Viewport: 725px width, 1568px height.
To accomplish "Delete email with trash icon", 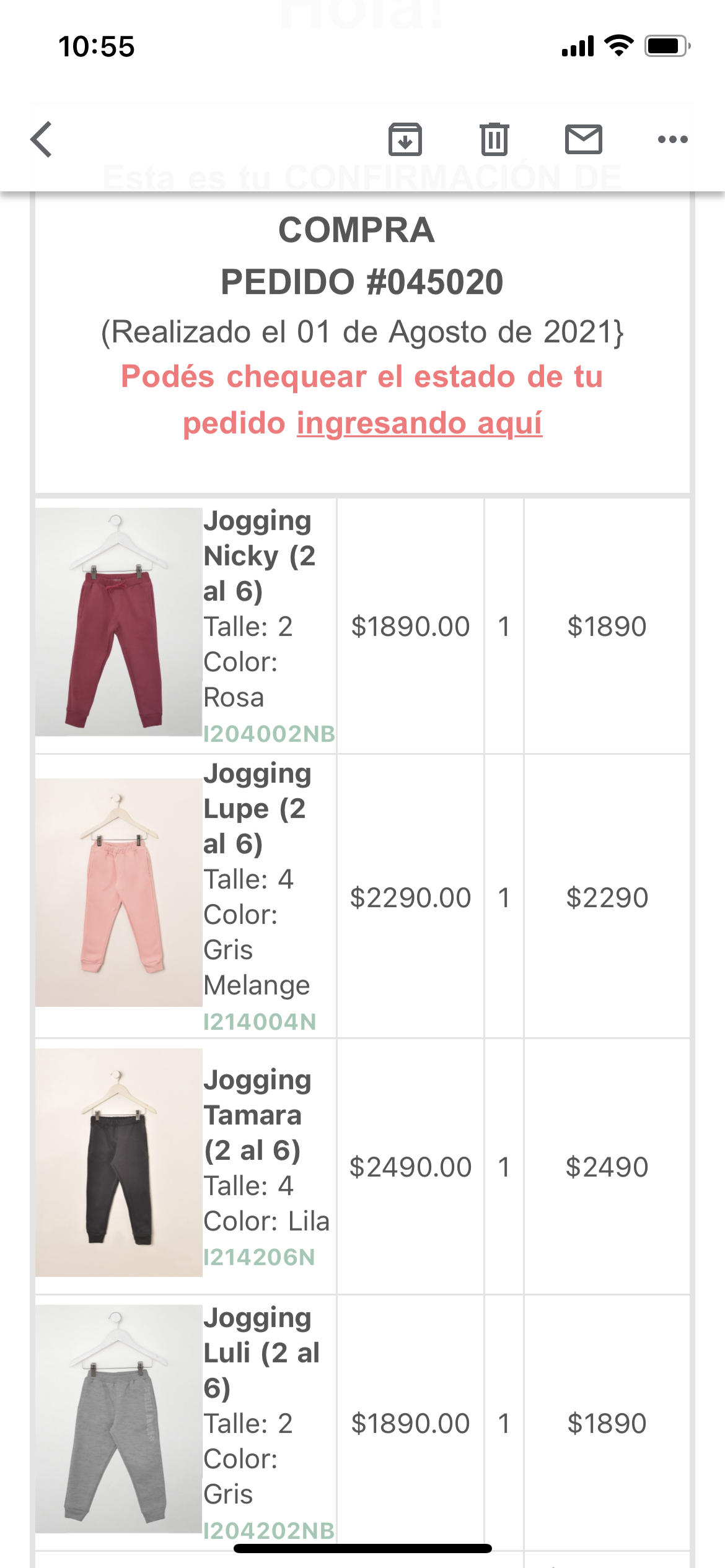I will [x=494, y=139].
